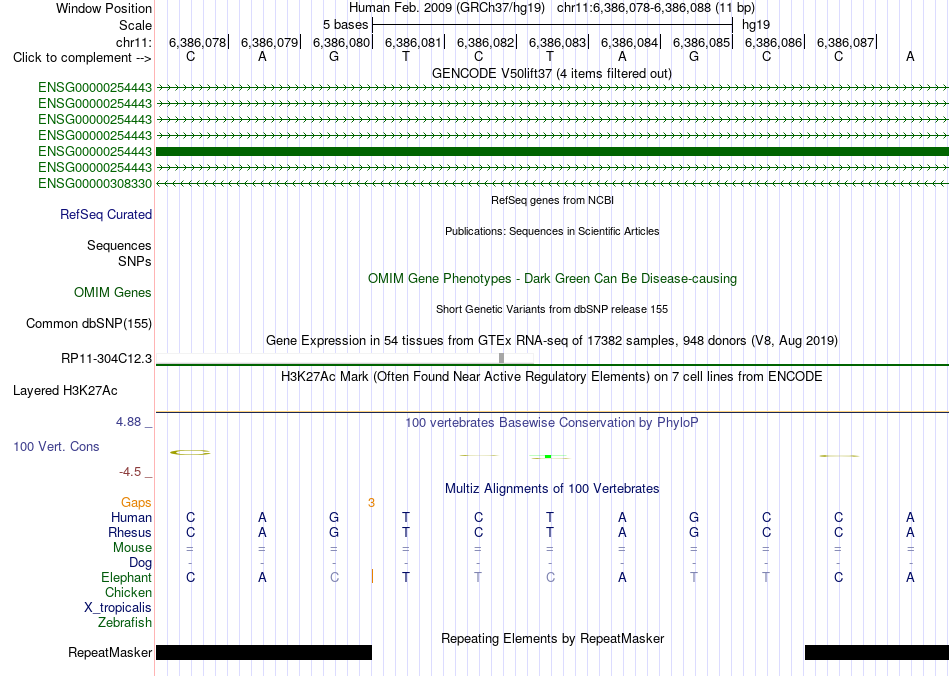Viewport: 950px width, 676px height.
Task: Click the '100 Vert. Cons' track label
Action: [x=56, y=446]
